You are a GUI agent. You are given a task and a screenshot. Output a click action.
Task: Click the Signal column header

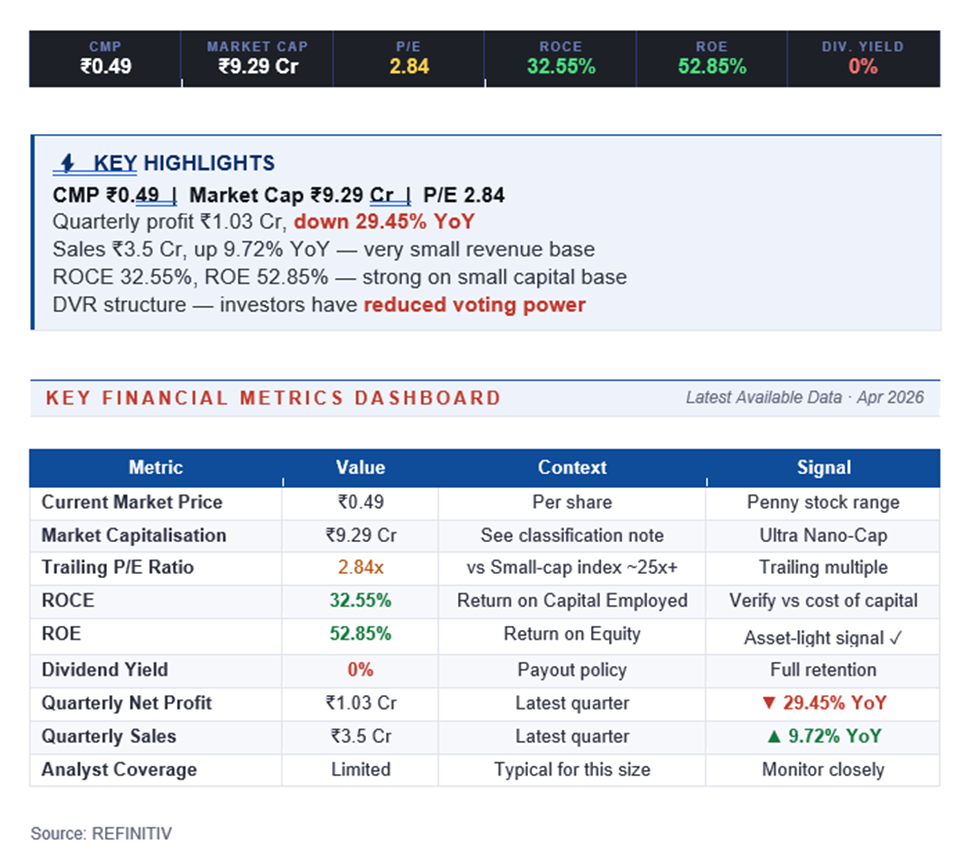(823, 467)
